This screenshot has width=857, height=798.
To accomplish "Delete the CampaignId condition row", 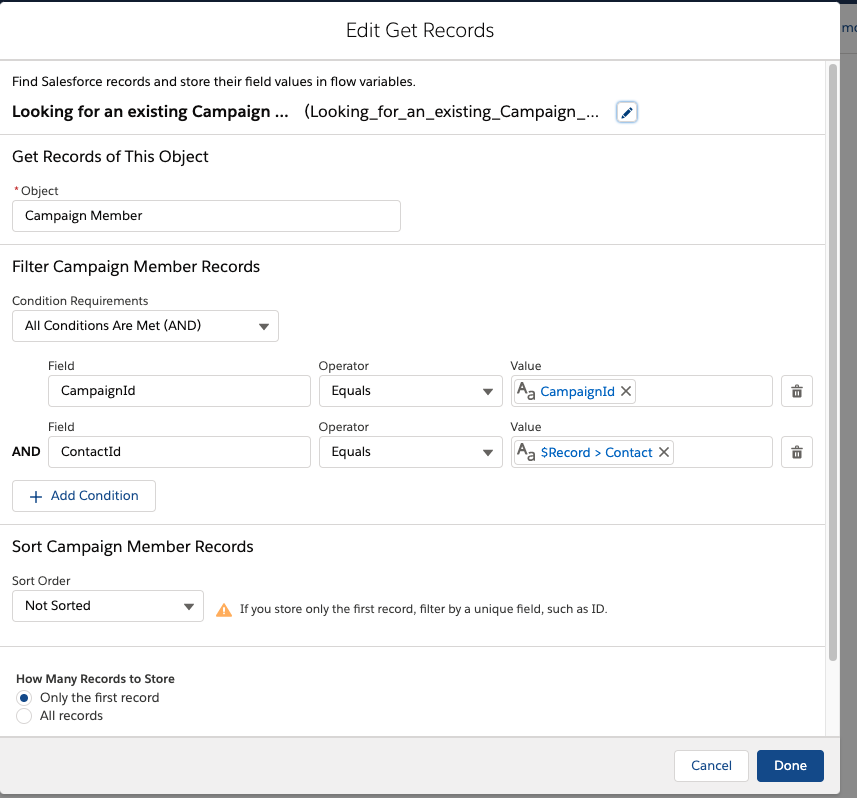I will tap(796, 391).
